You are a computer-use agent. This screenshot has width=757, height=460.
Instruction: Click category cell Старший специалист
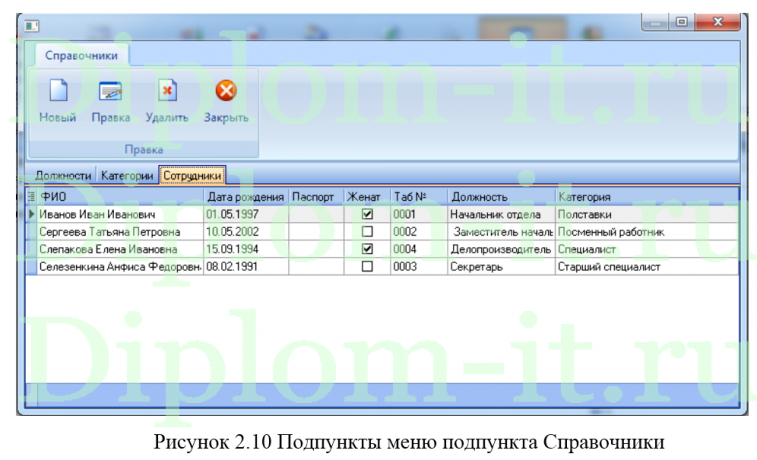[647, 266]
